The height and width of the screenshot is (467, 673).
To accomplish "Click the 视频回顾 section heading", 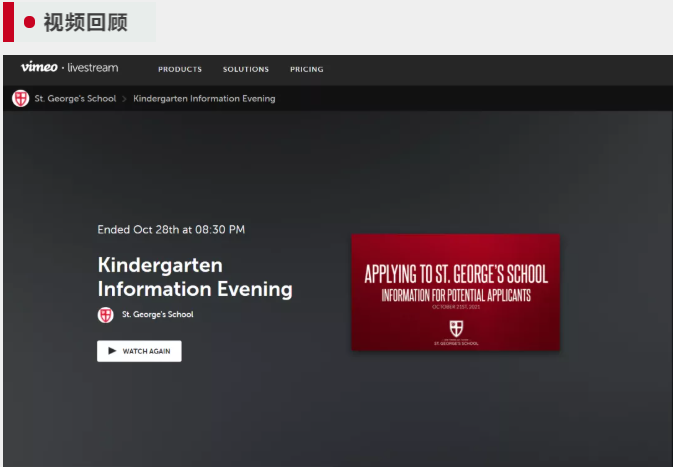I will point(85,22).
